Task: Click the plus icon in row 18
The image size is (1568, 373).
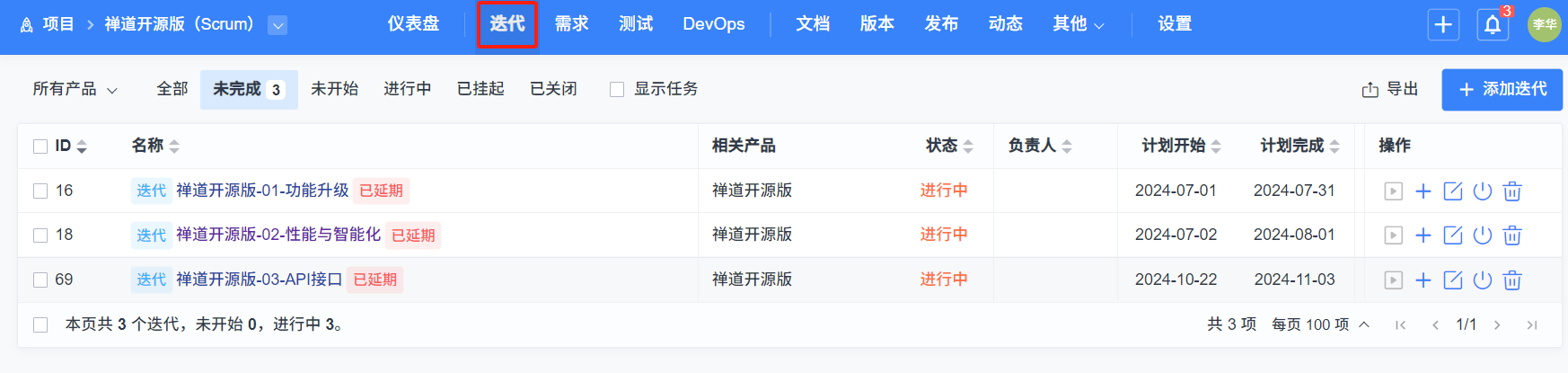Action: pyautogui.click(x=1423, y=235)
